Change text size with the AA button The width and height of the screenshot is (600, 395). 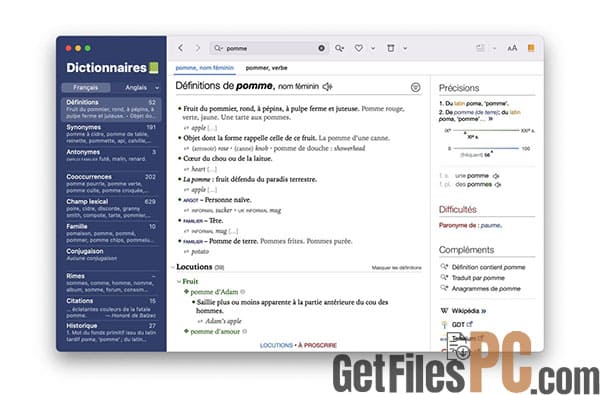point(512,48)
